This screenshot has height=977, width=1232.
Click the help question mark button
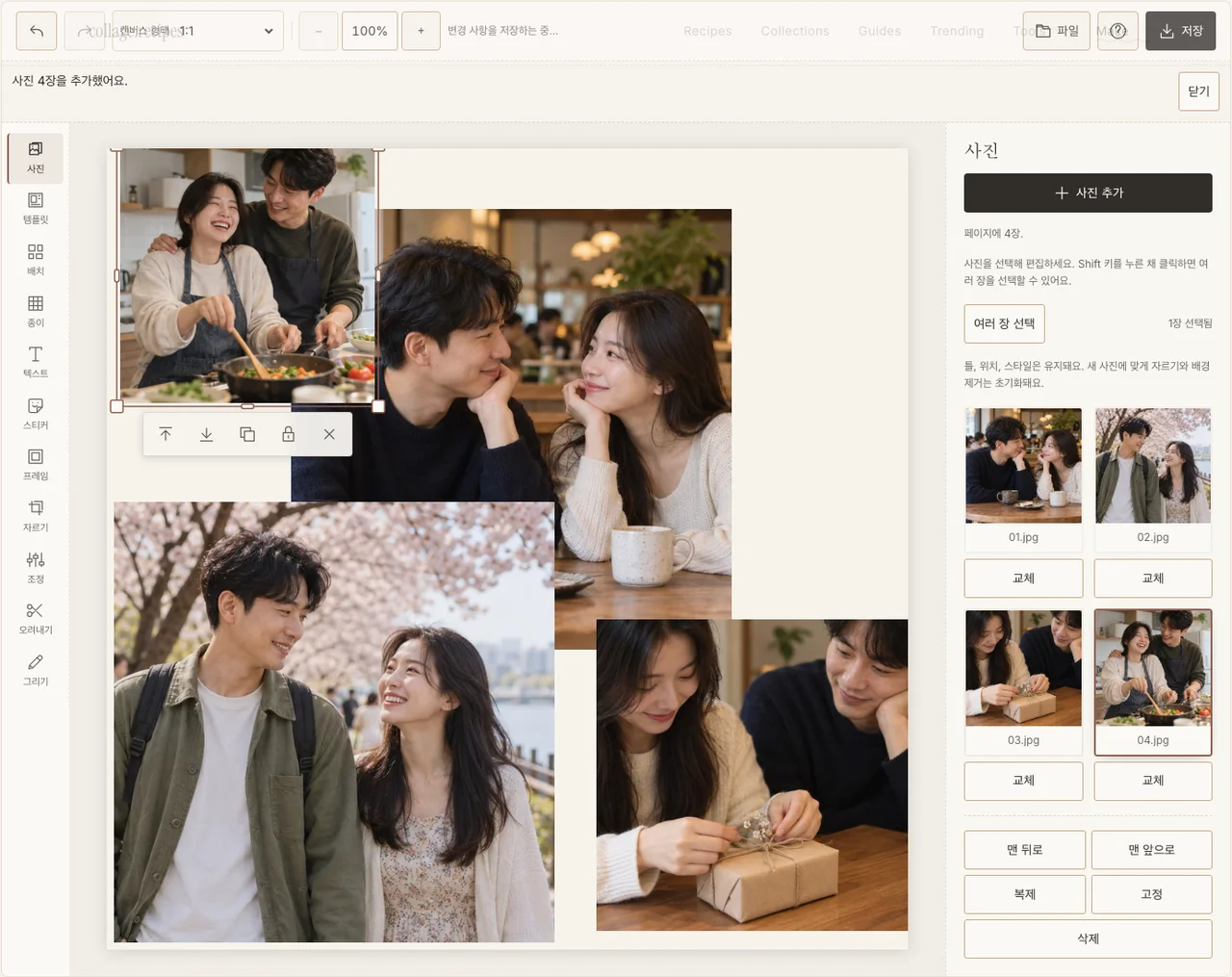click(x=1117, y=31)
